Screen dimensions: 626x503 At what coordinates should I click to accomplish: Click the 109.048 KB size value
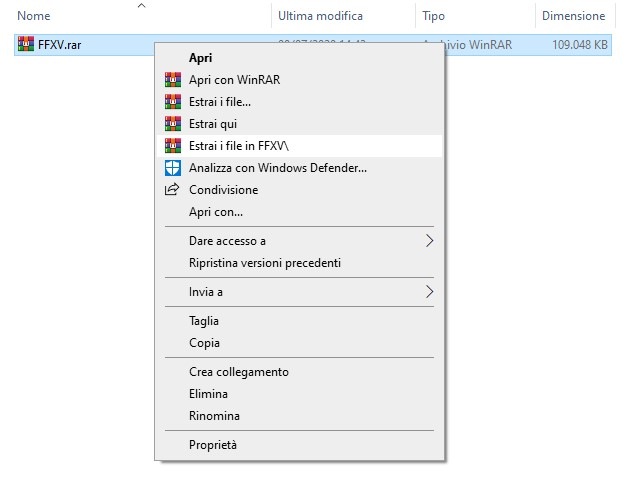click(x=580, y=44)
